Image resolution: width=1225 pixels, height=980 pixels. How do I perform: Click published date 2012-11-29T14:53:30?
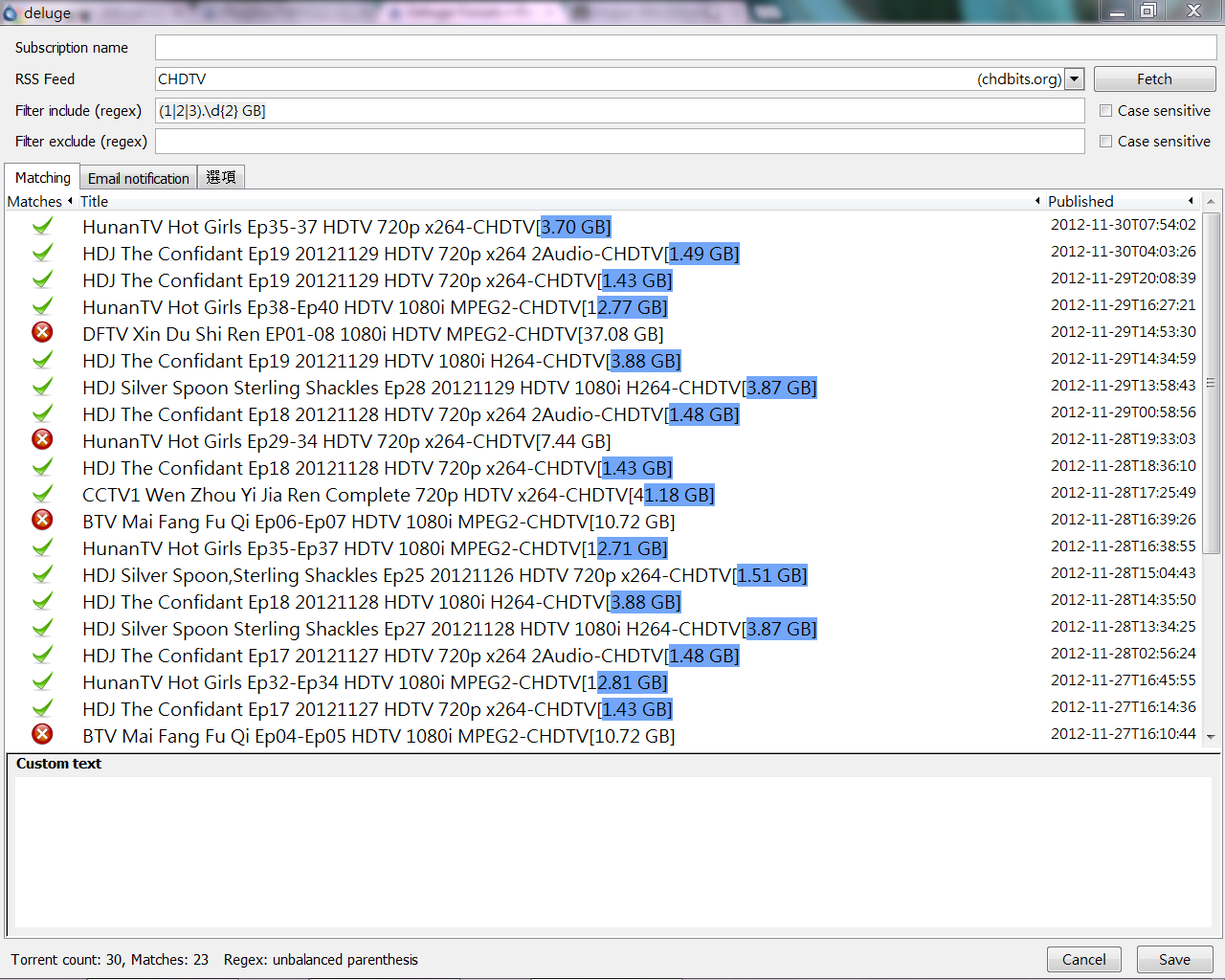(x=1123, y=332)
